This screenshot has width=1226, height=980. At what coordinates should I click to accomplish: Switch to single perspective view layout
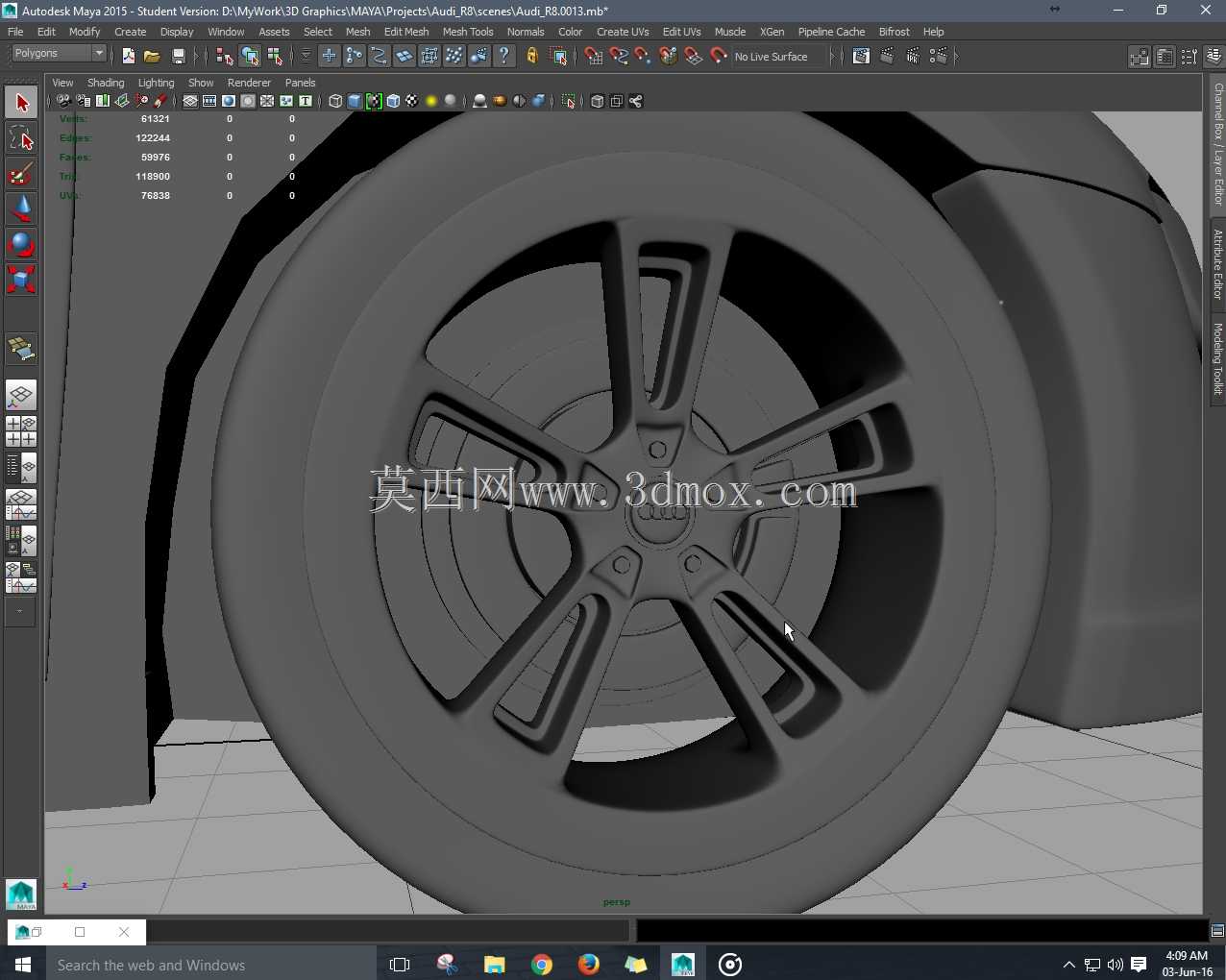21,395
